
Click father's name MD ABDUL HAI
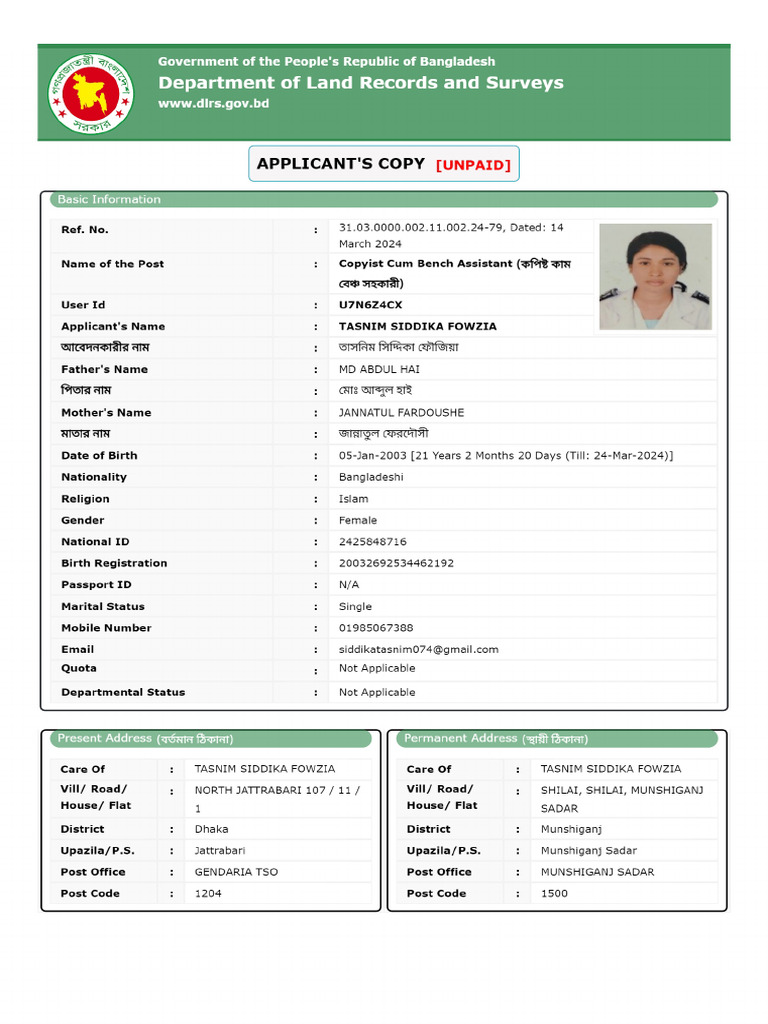coord(379,370)
